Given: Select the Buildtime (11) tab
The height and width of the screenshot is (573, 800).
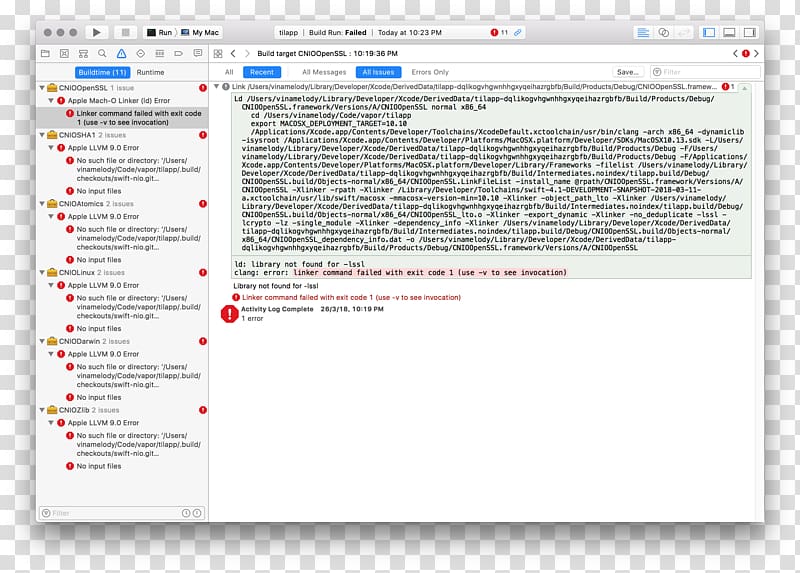Looking at the screenshot, I should click(103, 72).
